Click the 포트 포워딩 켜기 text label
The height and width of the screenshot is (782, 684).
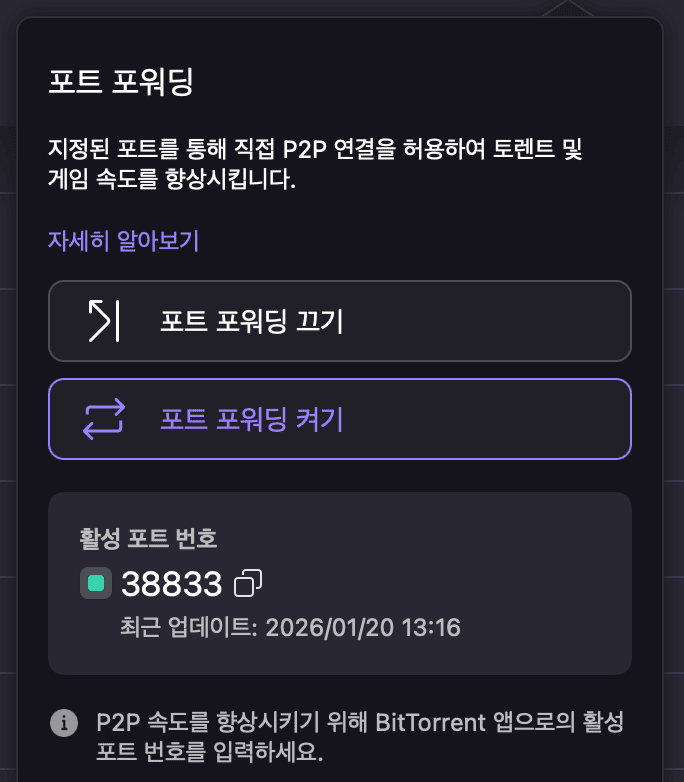tap(252, 419)
